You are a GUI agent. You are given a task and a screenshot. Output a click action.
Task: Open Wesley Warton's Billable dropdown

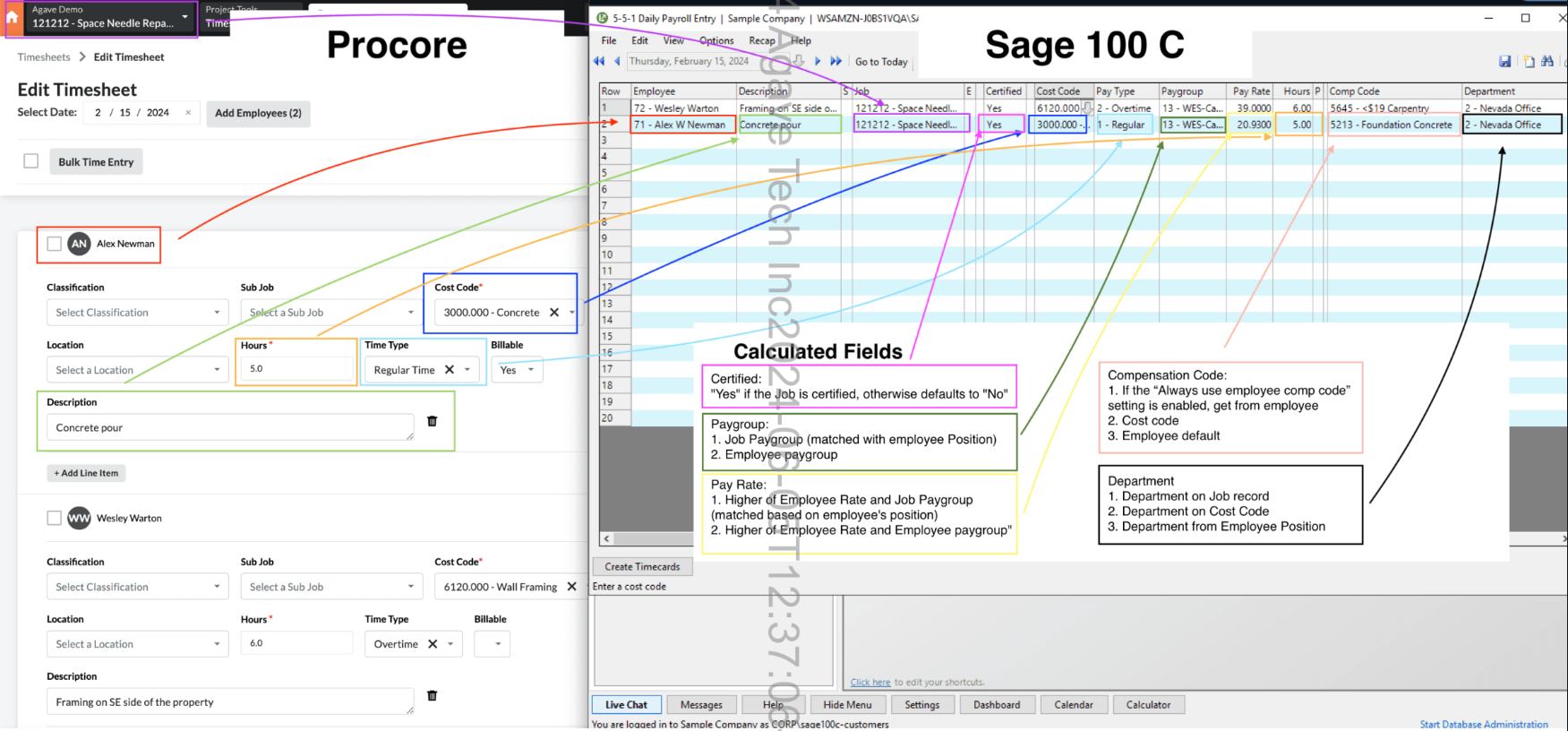pos(492,644)
